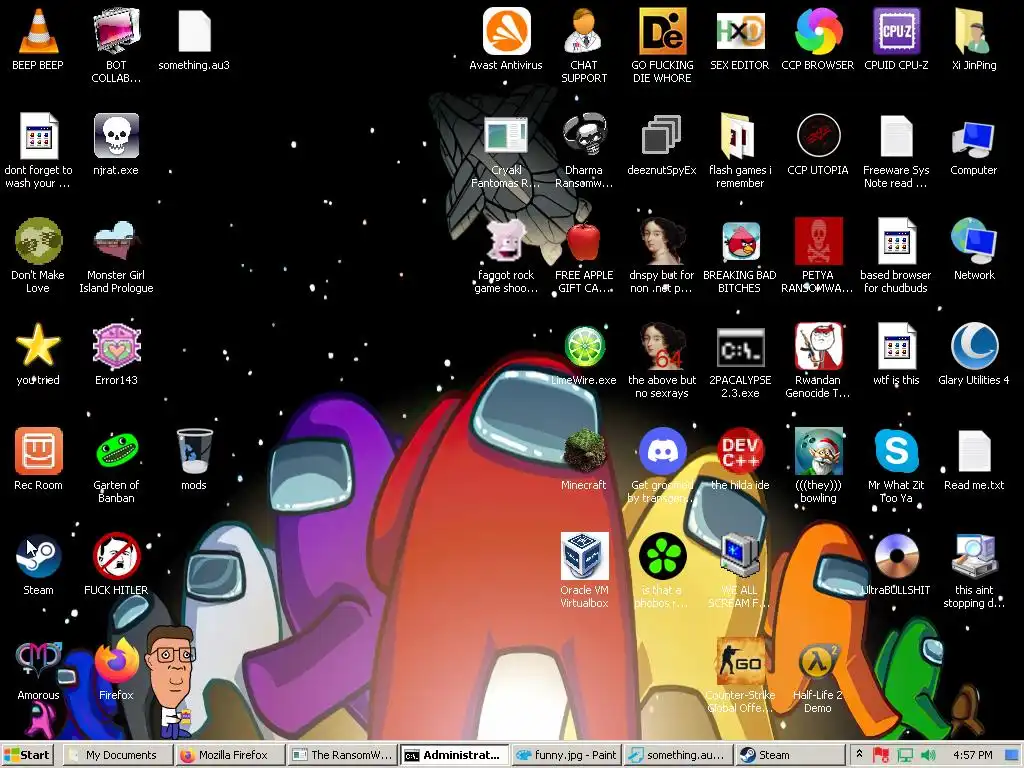Screen dimensions: 1024x768
Task: Switch to Mozilla Firefox in the taskbar
Action: coord(231,755)
